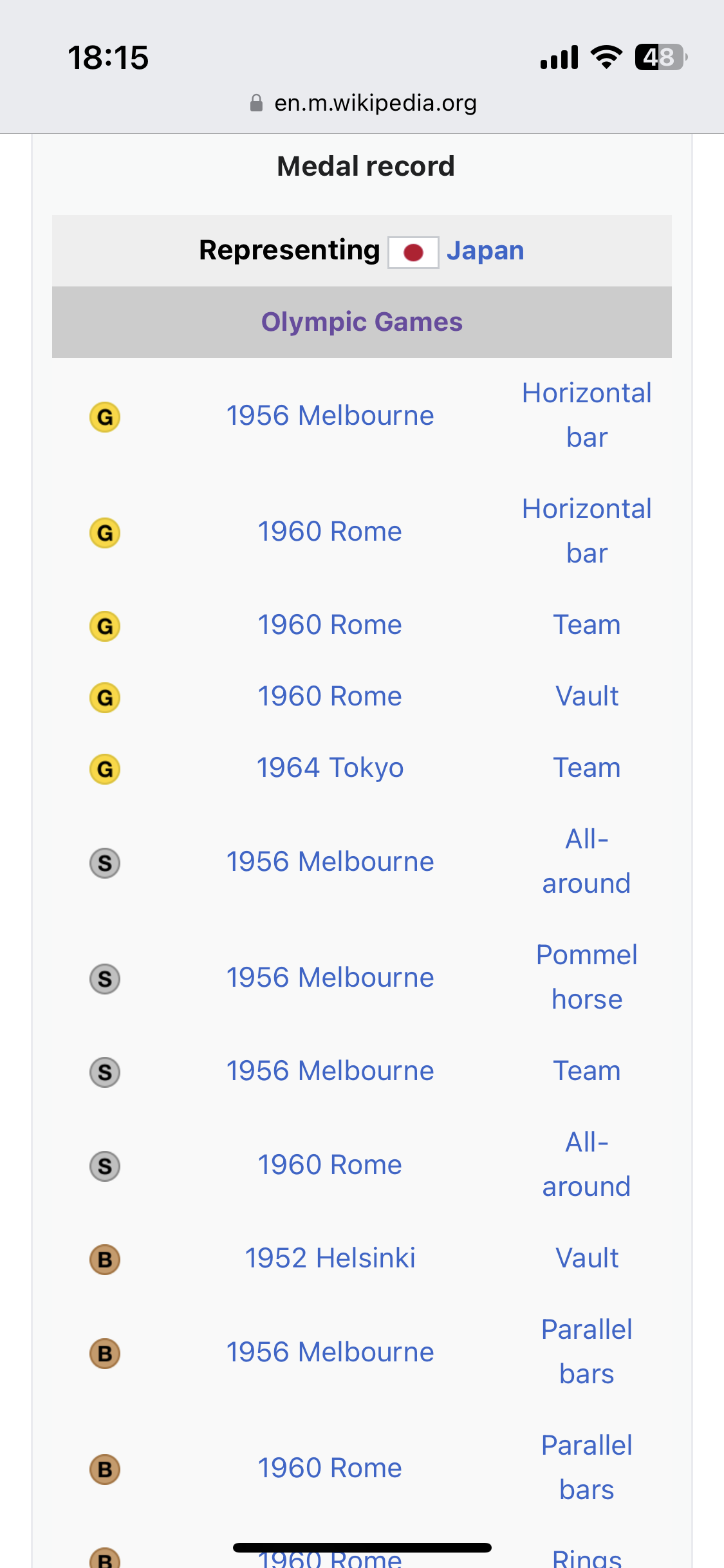Open the All-around link for 1960 Rome
The height and width of the screenshot is (1568, 724).
coord(587,1164)
